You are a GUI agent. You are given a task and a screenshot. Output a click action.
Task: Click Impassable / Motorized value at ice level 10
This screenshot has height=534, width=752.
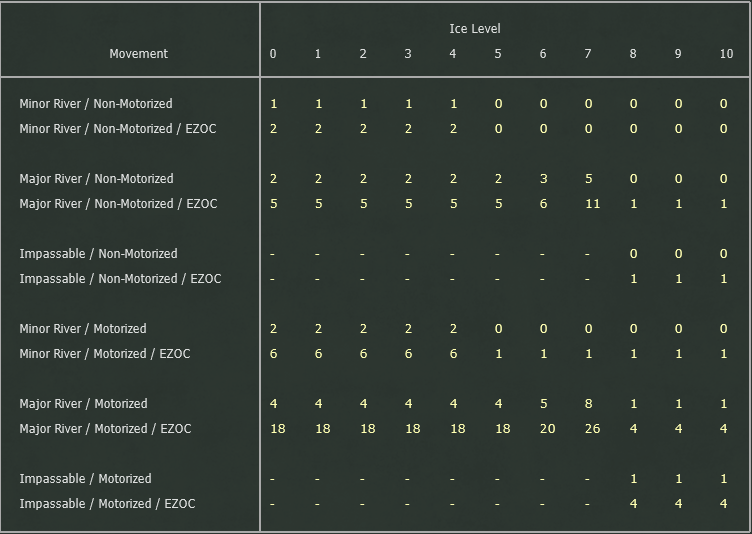724,478
